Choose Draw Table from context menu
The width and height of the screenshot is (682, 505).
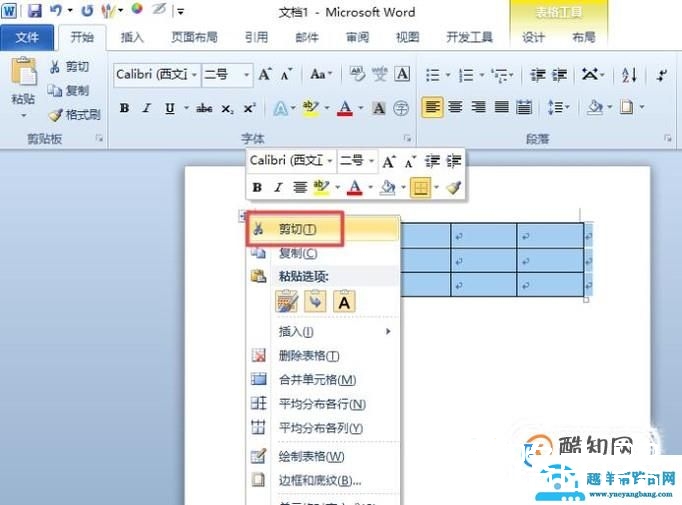pyautogui.click(x=324, y=456)
